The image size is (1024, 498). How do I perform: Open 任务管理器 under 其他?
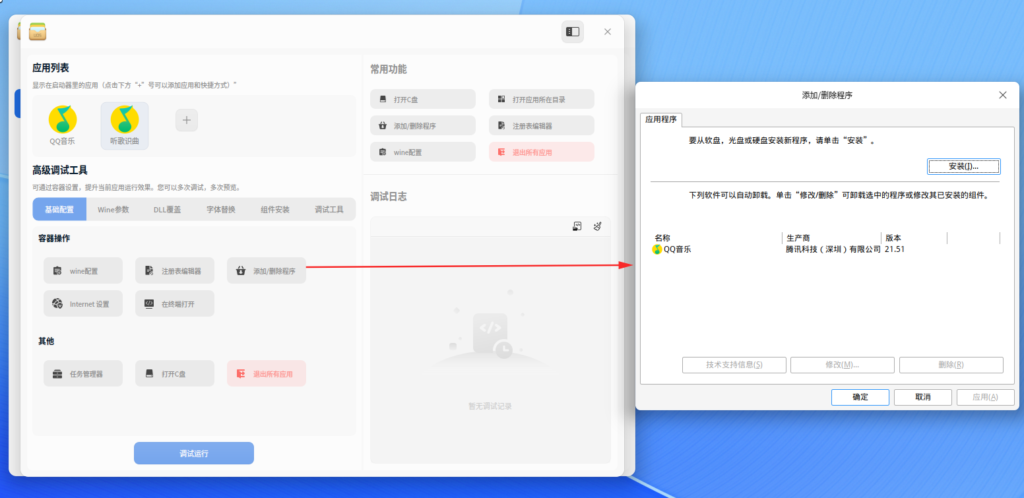point(83,374)
